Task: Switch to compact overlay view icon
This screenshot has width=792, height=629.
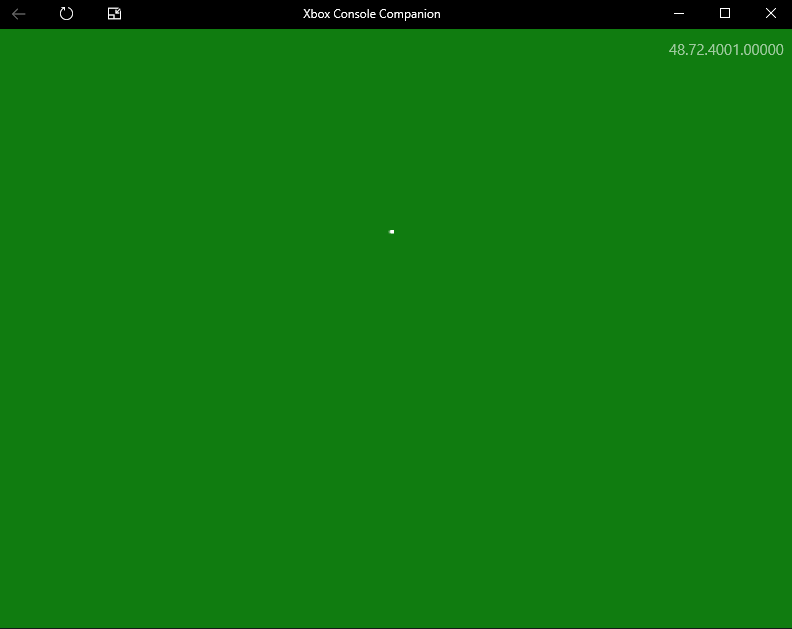Action: pos(115,14)
